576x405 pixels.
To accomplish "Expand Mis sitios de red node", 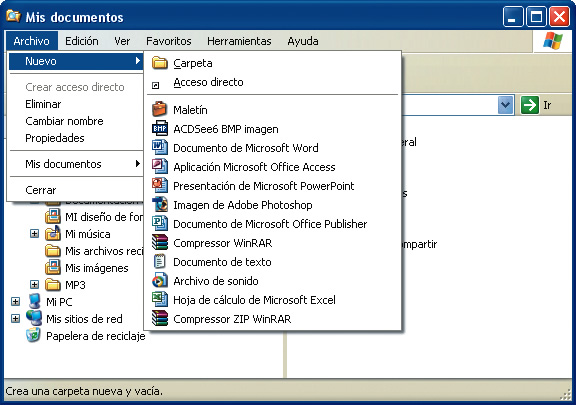I will click(x=15, y=319).
